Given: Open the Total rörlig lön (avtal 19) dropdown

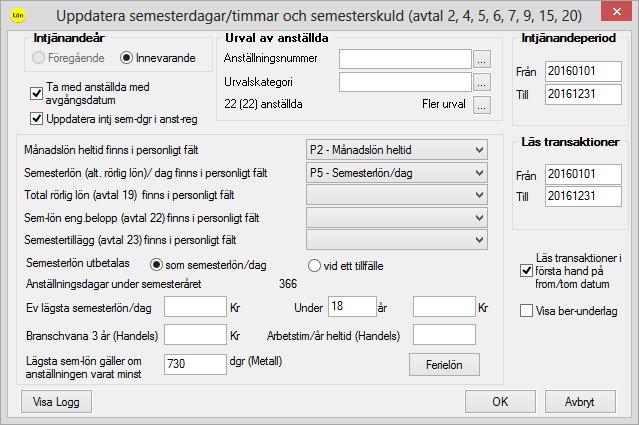Looking at the screenshot, I should pos(397,195).
